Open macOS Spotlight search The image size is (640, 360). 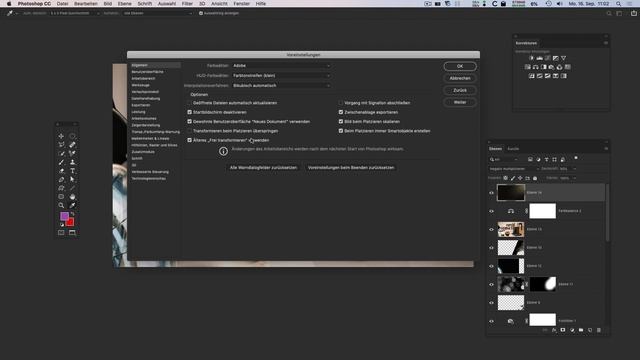619,4
